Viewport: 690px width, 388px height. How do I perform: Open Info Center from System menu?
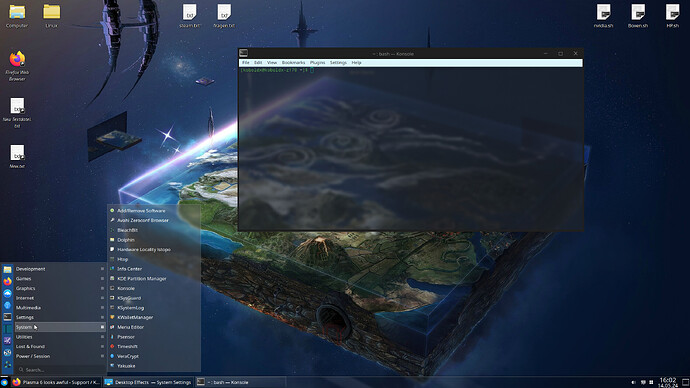tap(154, 269)
